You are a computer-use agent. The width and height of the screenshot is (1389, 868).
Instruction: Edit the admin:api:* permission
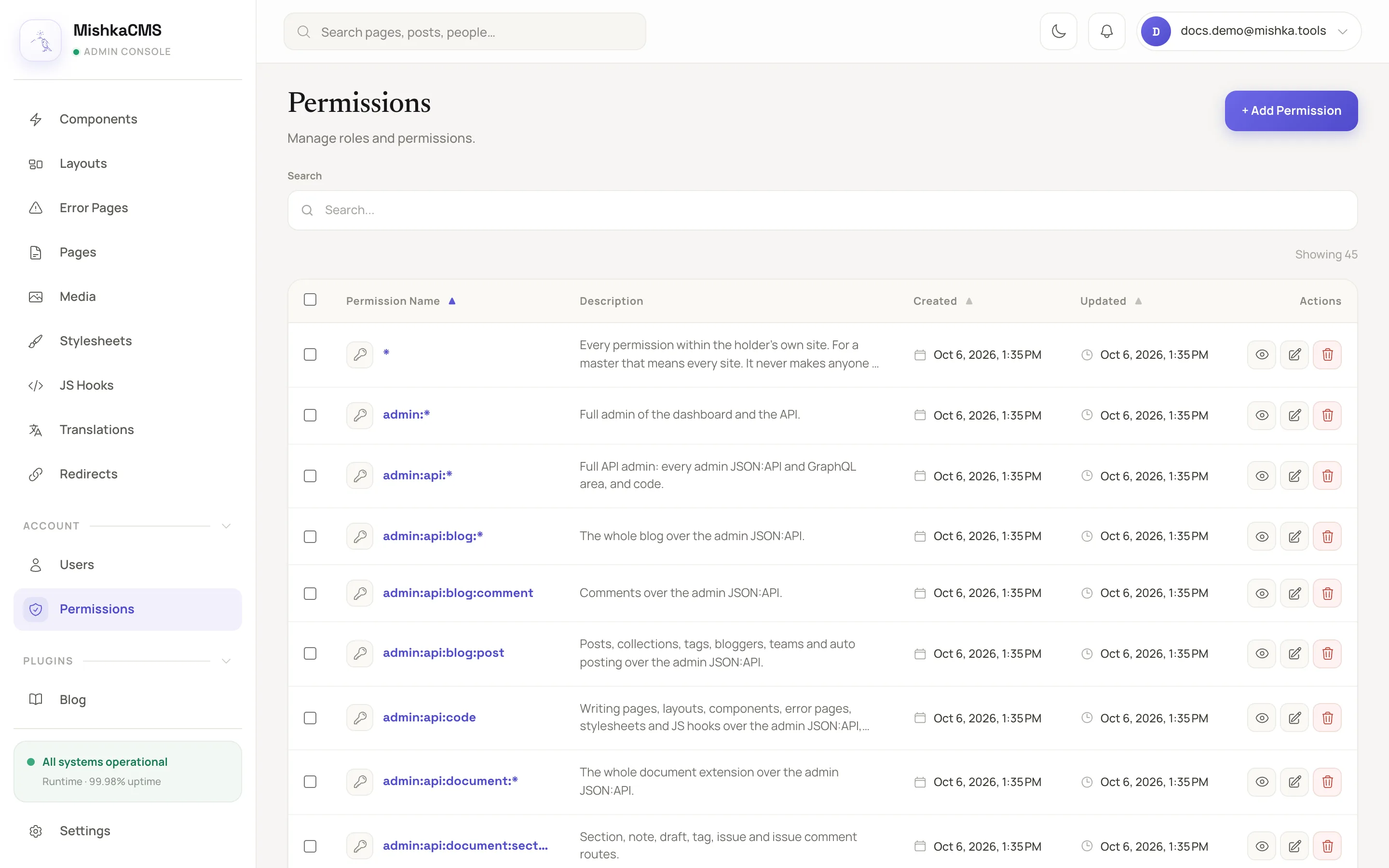point(1294,476)
